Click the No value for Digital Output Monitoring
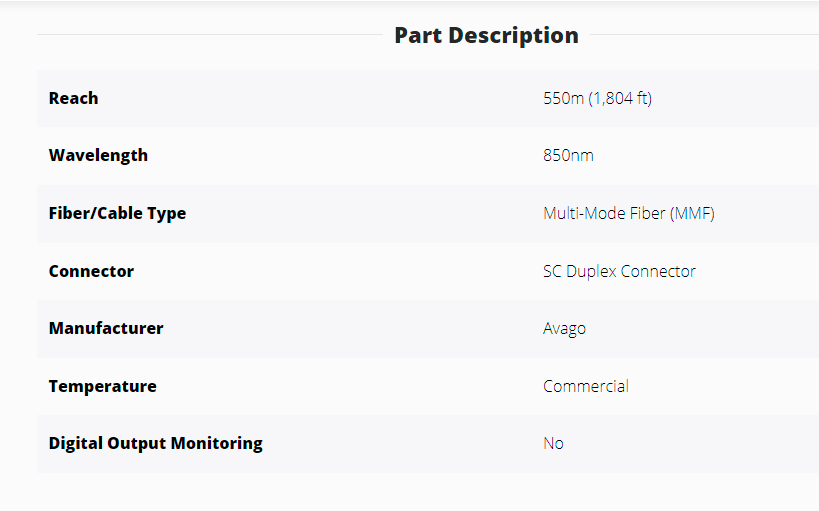The height and width of the screenshot is (511, 819). (x=553, y=443)
